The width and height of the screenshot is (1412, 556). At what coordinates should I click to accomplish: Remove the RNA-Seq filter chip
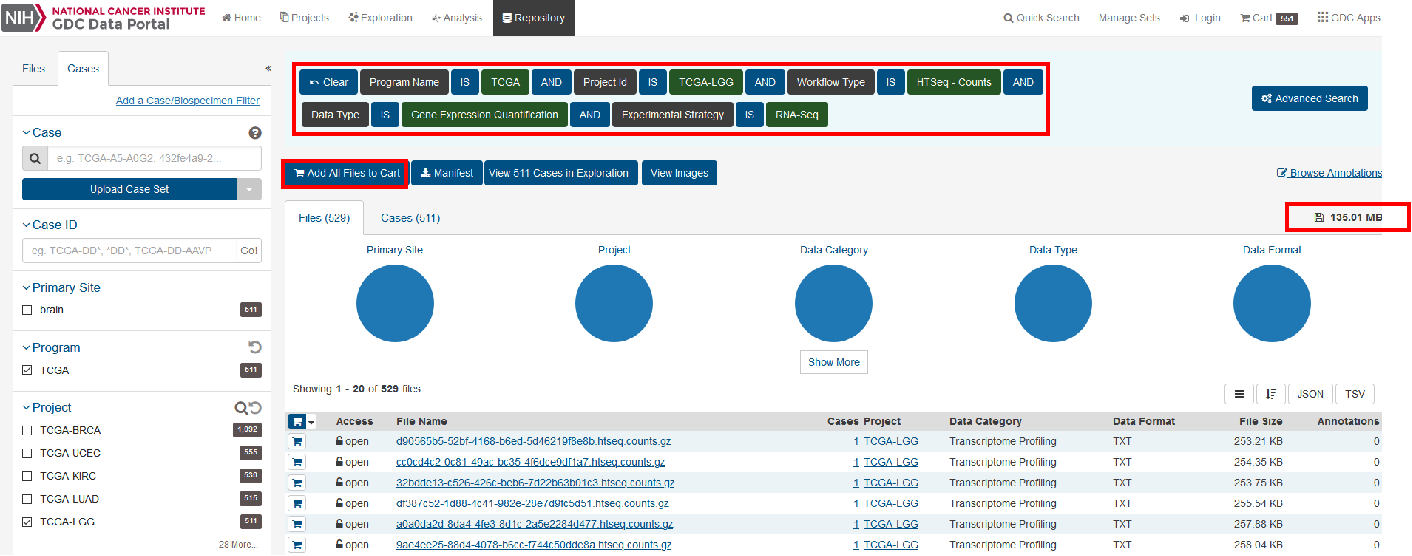pos(797,115)
